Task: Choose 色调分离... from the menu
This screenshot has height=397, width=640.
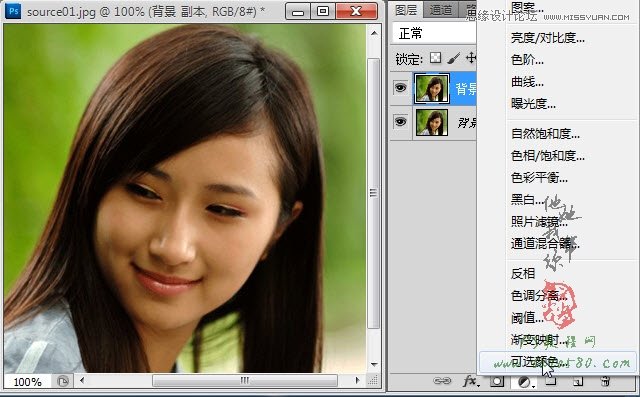Action: 539,295
